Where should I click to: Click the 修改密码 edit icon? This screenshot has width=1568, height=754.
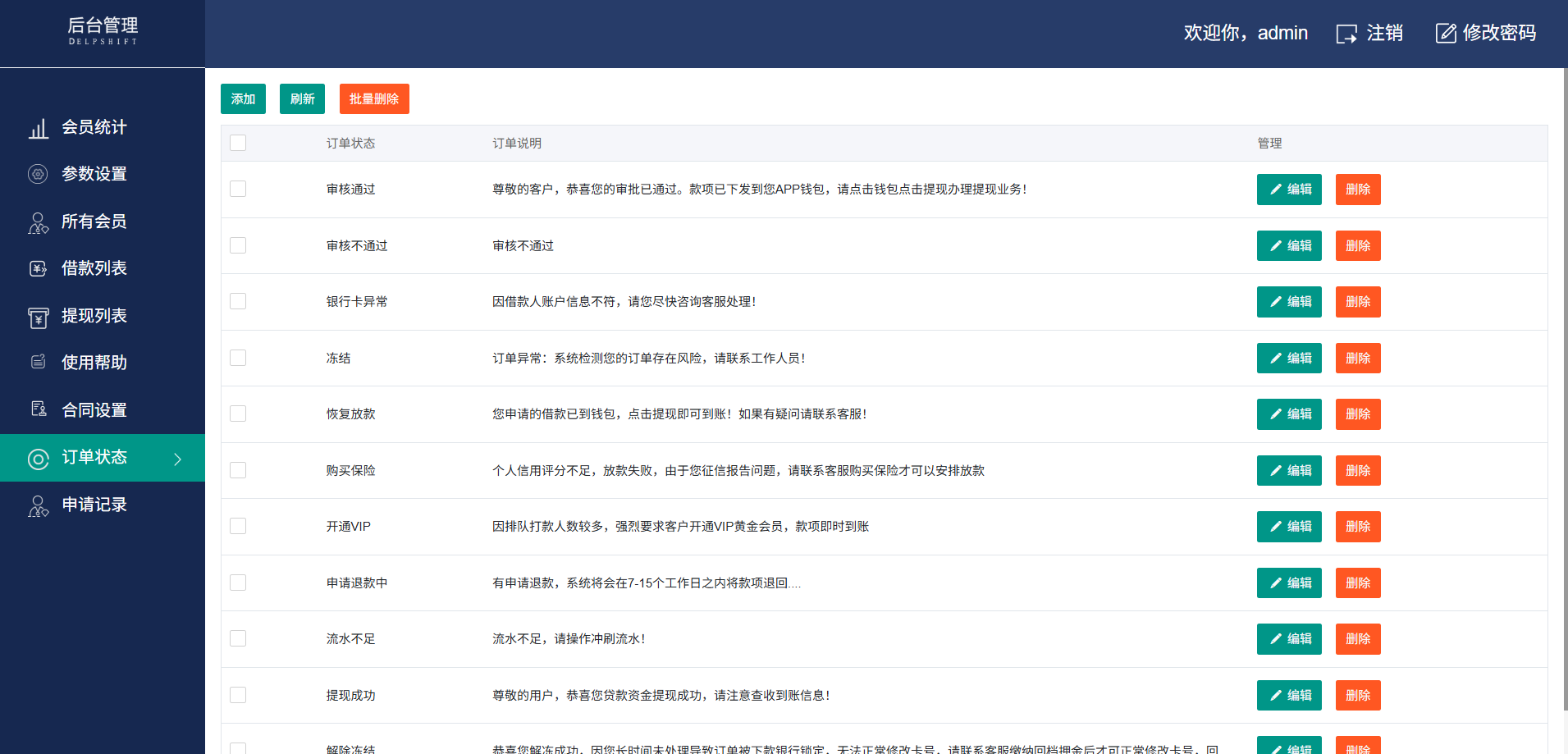pyautogui.click(x=1446, y=33)
